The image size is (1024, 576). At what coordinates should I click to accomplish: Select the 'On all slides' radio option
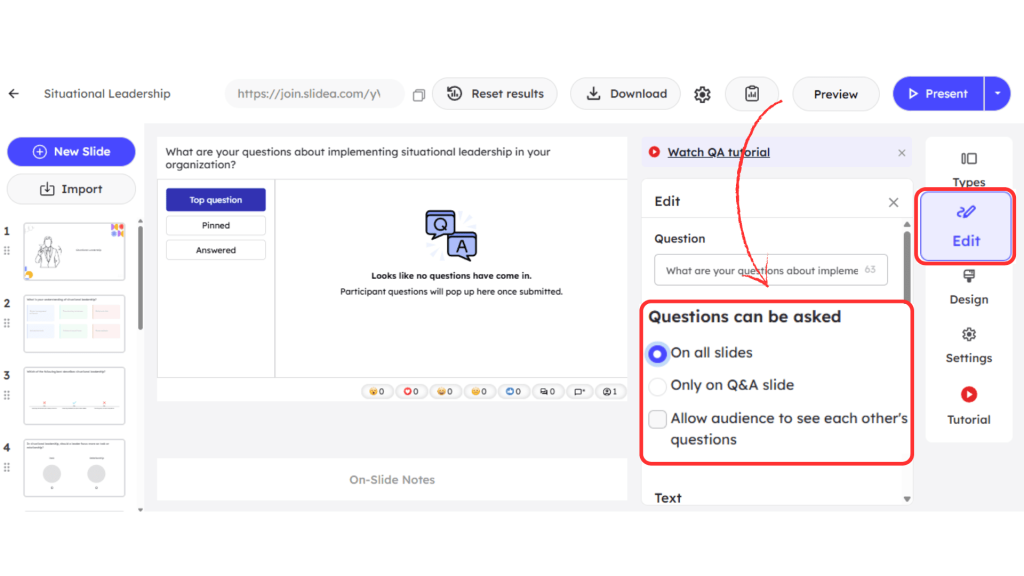(658, 354)
